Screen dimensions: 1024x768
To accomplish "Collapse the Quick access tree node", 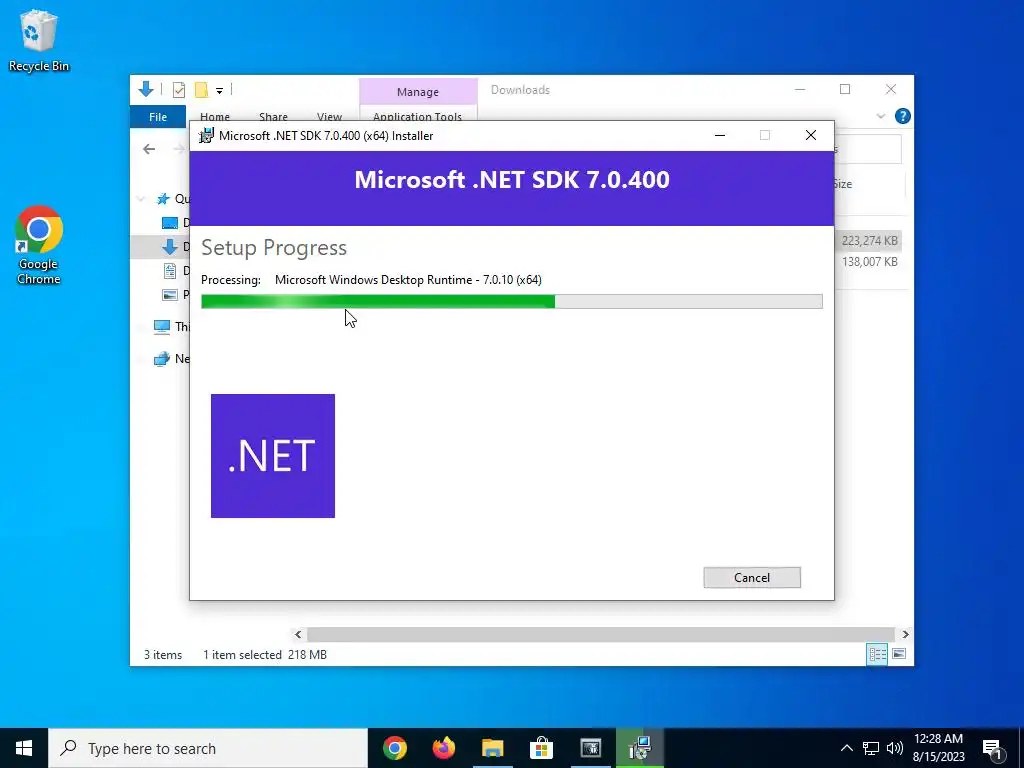I will coord(141,199).
